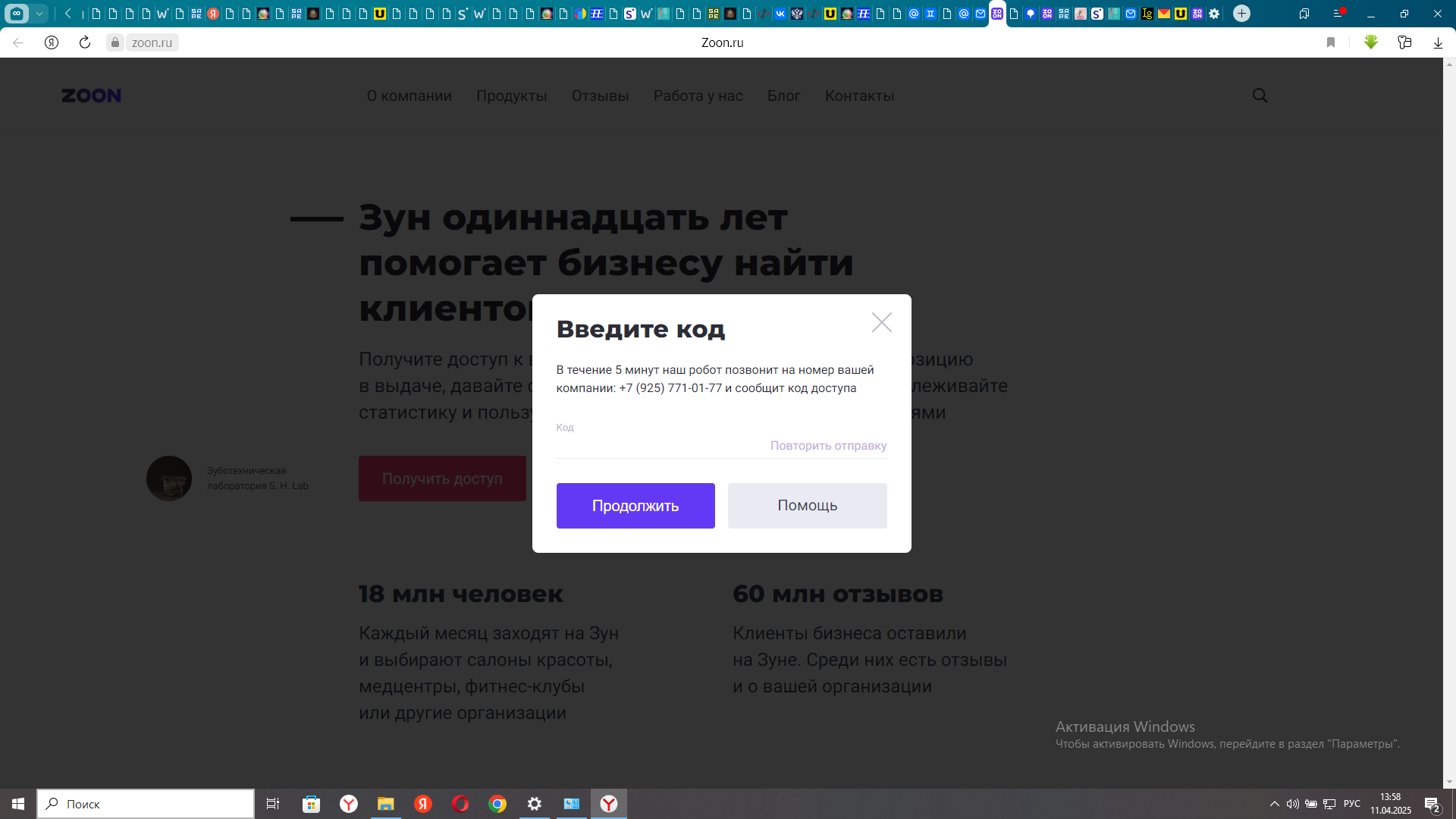This screenshot has height=819, width=1456.
Task: Click the battery tray icon
Action: click(x=1311, y=804)
